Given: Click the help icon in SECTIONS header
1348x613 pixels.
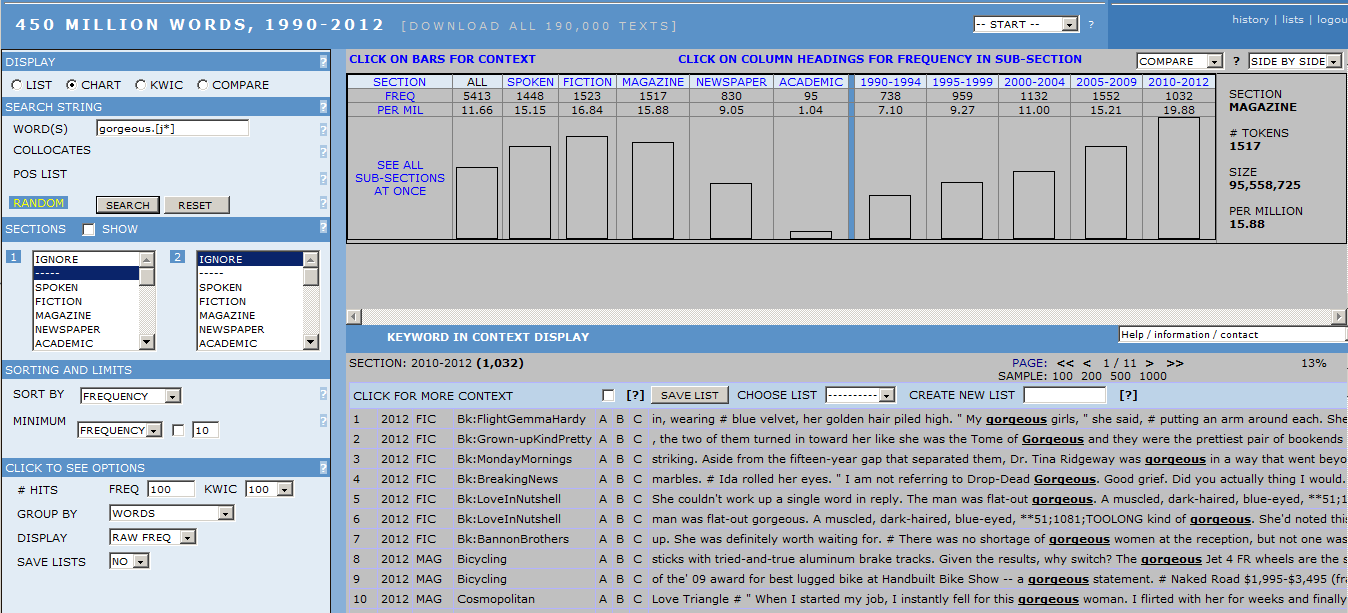Looking at the screenshot, I should [x=323, y=228].
